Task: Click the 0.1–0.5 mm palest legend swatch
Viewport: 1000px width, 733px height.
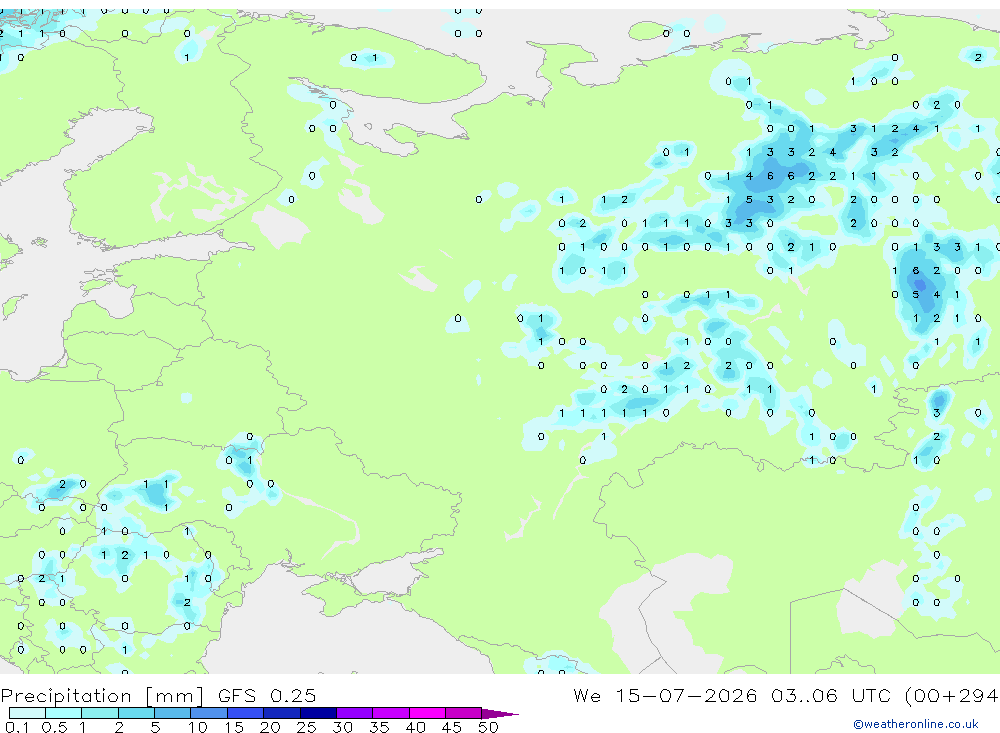Action: click(x=27, y=713)
